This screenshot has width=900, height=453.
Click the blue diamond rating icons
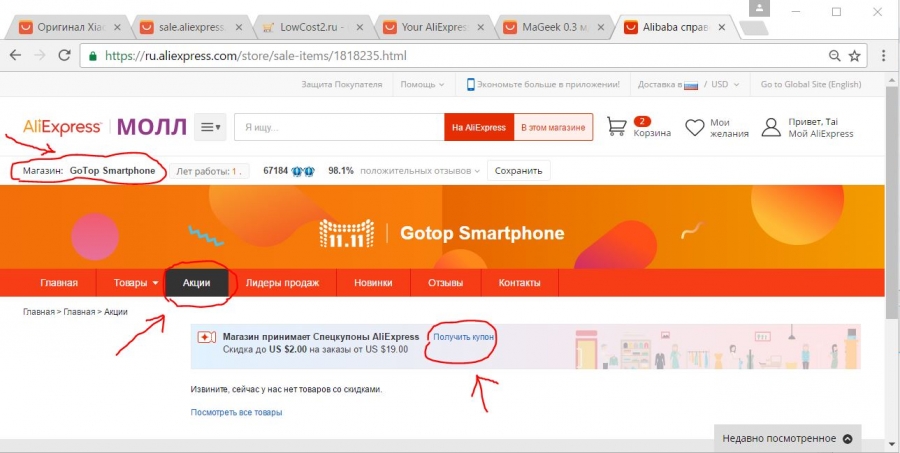coord(303,171)
